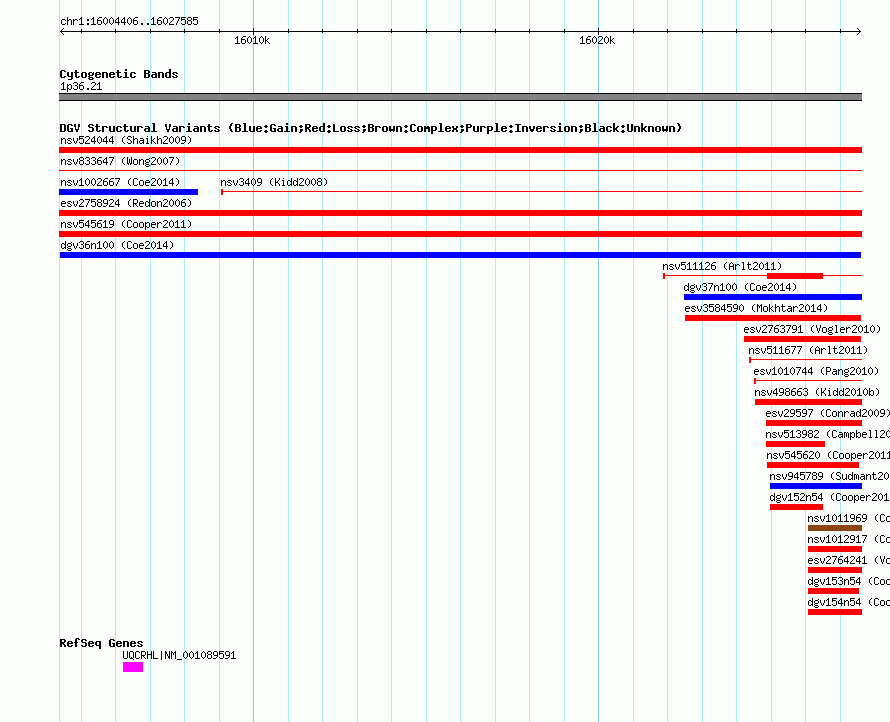Open nsv511677 (Arlt2011) label
Image resolution: width=890 pixels, height=722 pixels.
point(808,350)
